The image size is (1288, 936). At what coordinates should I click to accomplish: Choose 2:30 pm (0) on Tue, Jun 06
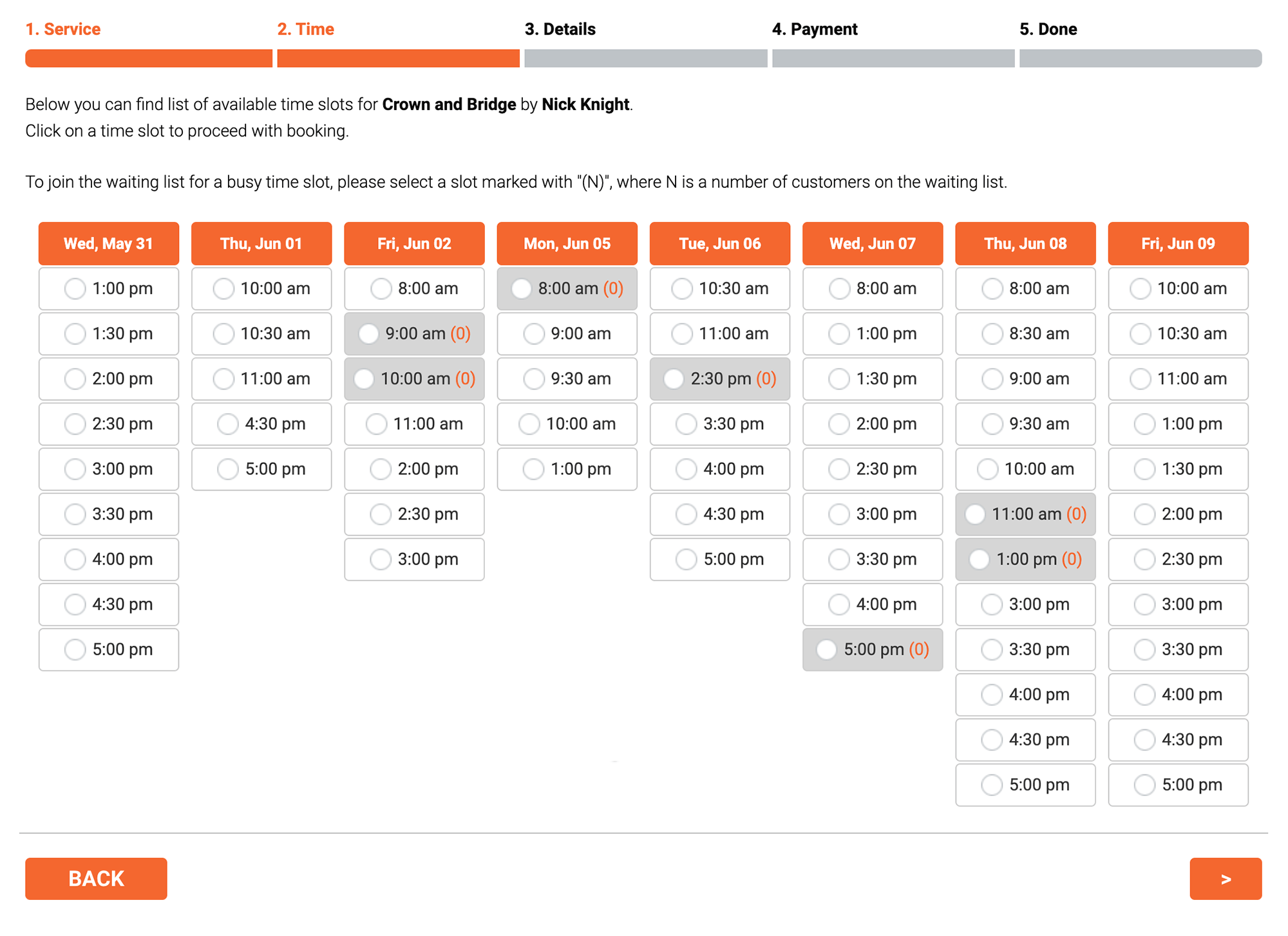(719, 379)
